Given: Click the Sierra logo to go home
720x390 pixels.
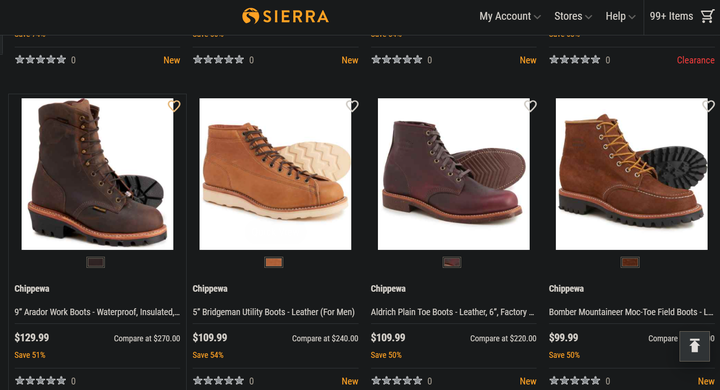Looking at the screenshot, I should pos(285,16).
